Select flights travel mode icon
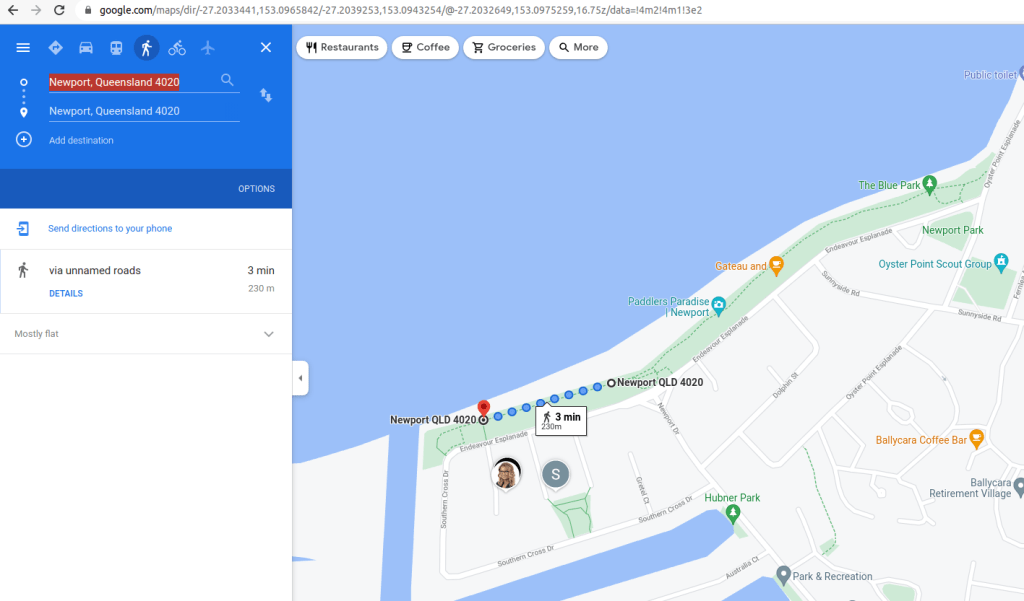The image size is (1024, 601). tap(208, 48)
